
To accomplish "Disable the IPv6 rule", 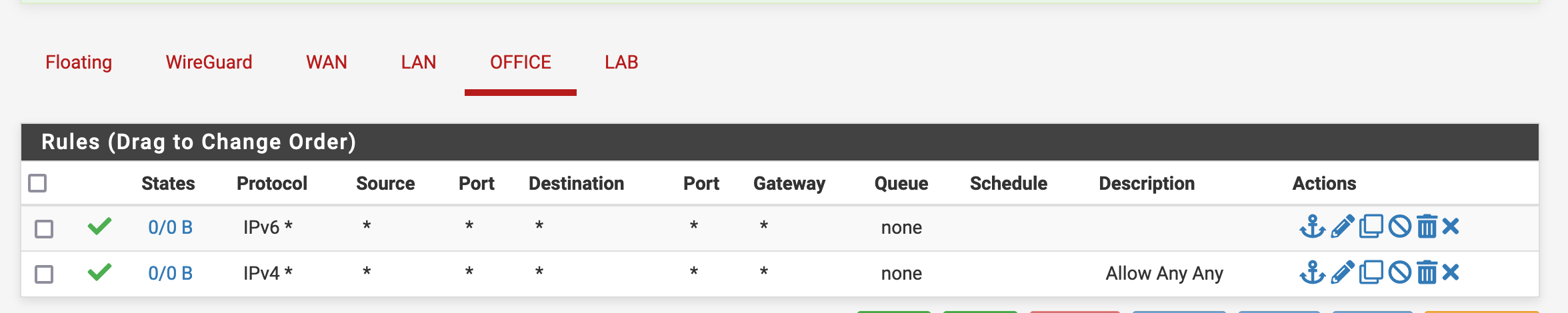I will pos(1399,227).
